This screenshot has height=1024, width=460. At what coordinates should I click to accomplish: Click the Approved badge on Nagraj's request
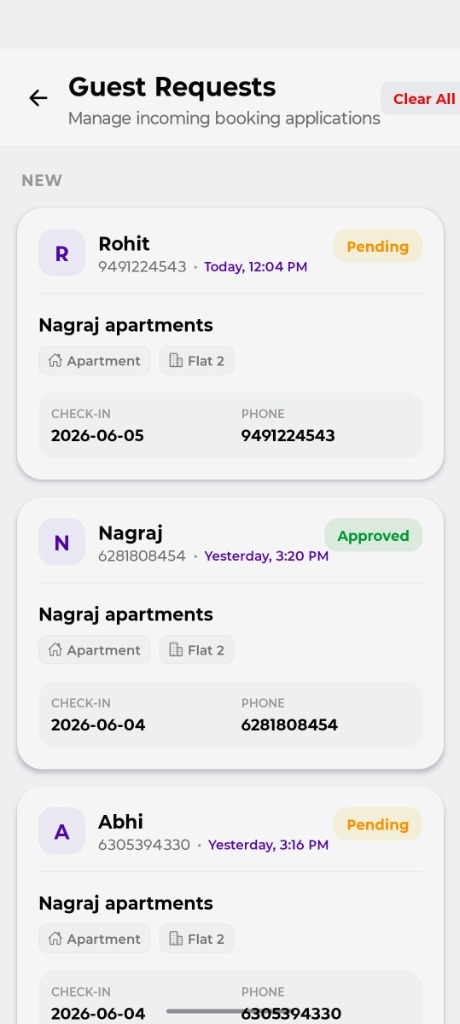tap(373, 536)
